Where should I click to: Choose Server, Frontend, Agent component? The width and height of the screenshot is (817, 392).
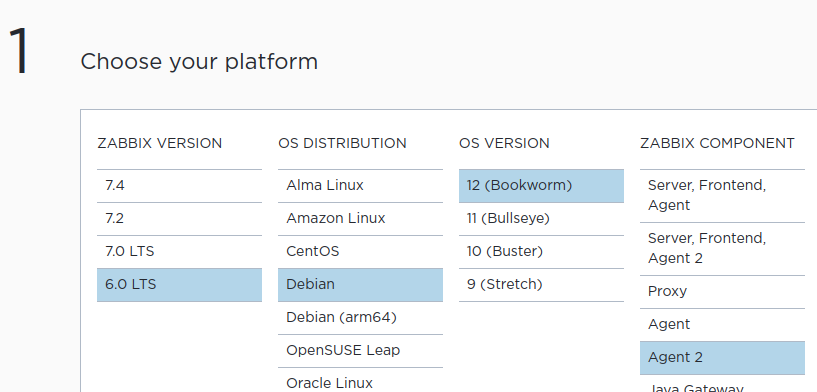pos(722,195)
